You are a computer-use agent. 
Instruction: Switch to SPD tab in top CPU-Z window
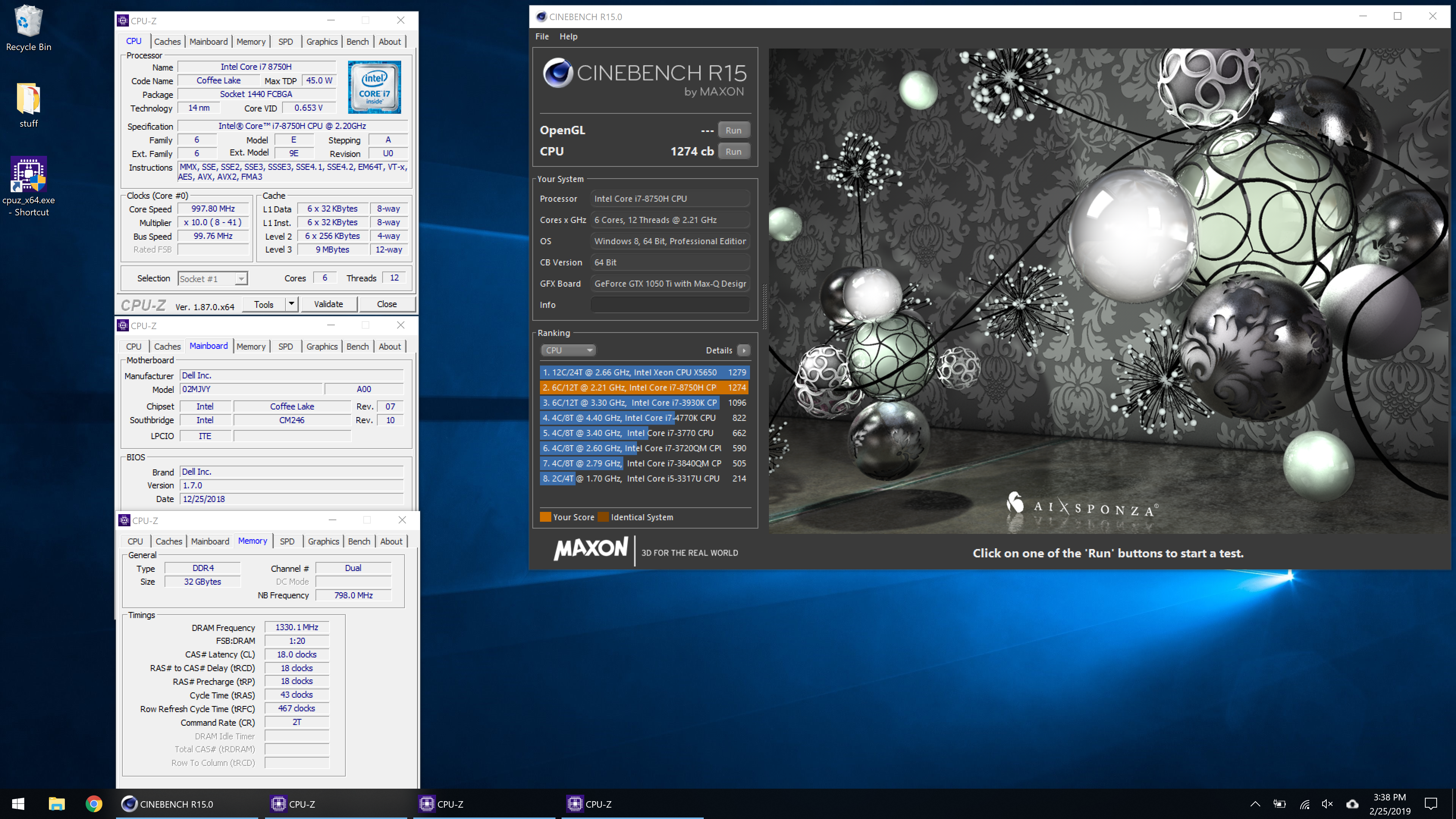click(286, 41)
